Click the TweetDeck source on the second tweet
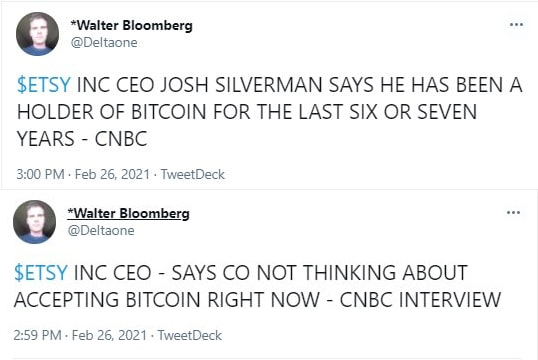Screen dimensions: 538x360 (x=190, y=335)
